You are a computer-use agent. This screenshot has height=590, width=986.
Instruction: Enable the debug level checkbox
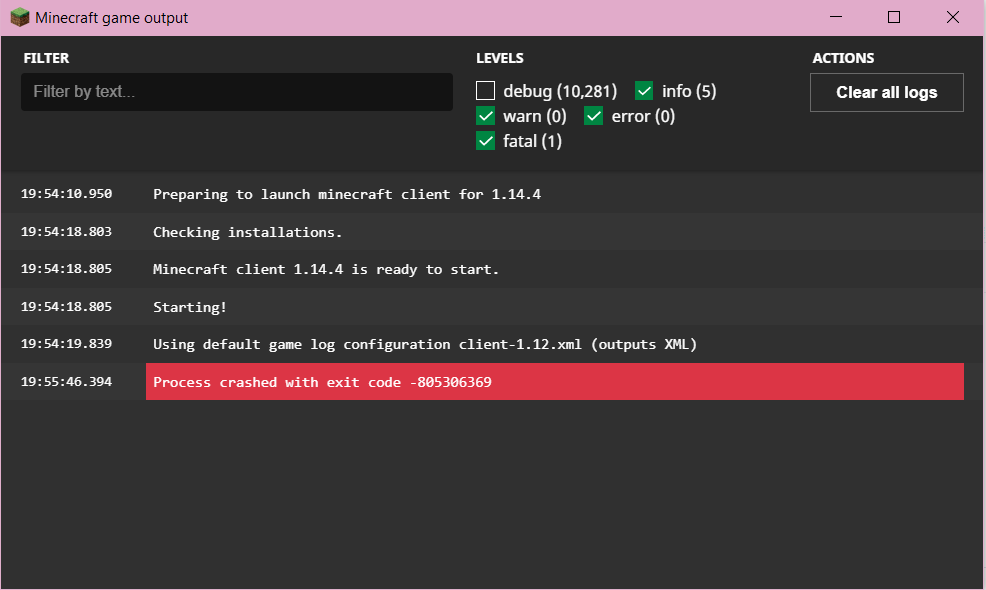486,91
